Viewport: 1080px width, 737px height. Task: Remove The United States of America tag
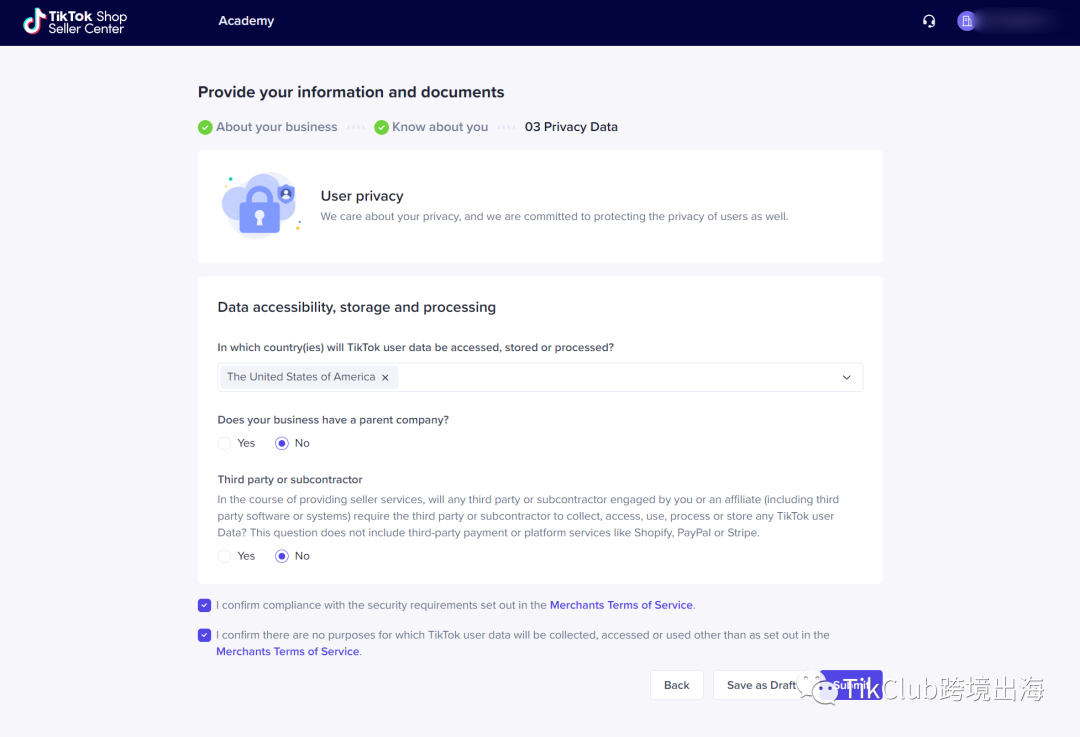point(385,377)
